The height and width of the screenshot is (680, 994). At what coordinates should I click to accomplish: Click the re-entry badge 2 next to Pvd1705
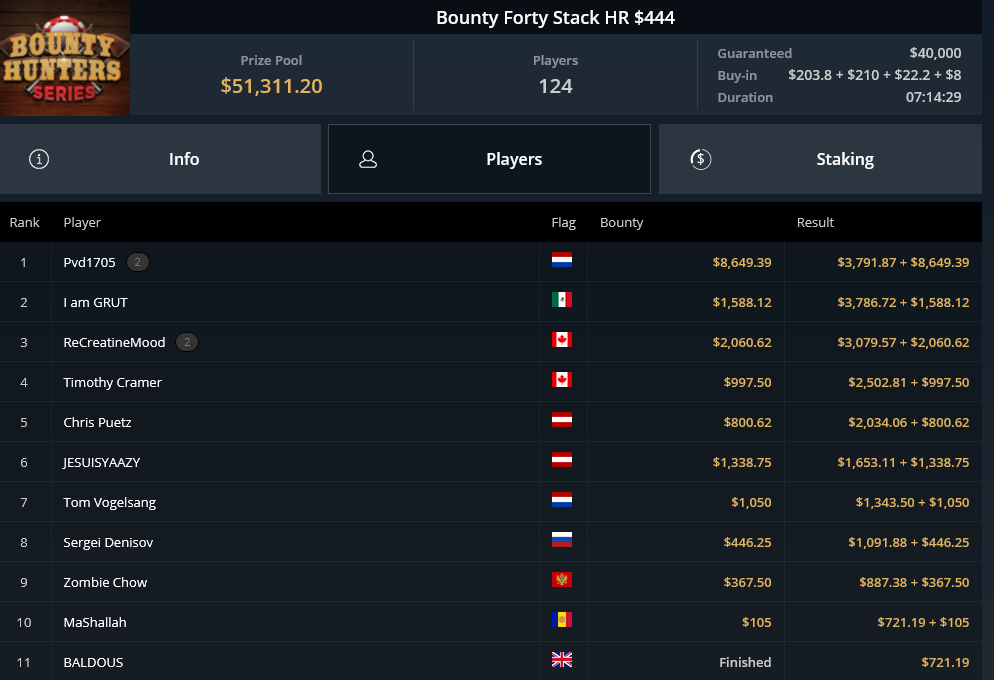tap(138, 262)
